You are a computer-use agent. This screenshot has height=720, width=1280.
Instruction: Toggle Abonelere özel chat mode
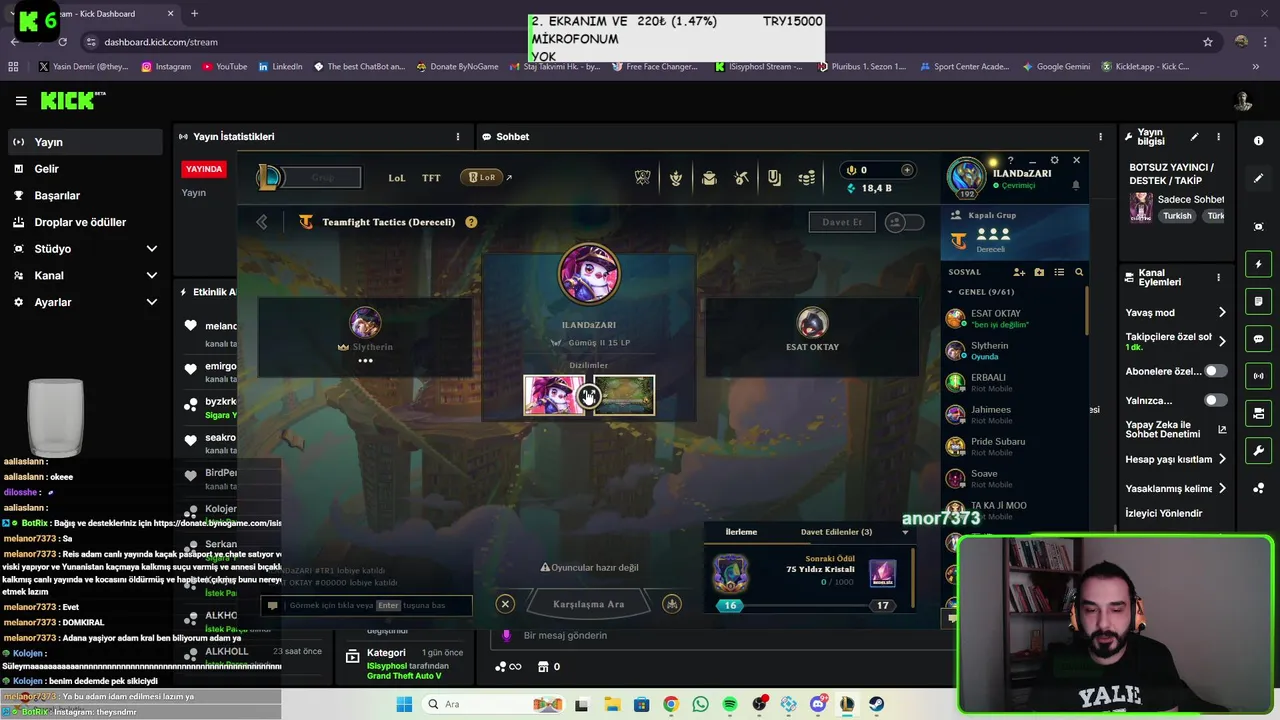pyautogui.click(x=1215, y=371)
